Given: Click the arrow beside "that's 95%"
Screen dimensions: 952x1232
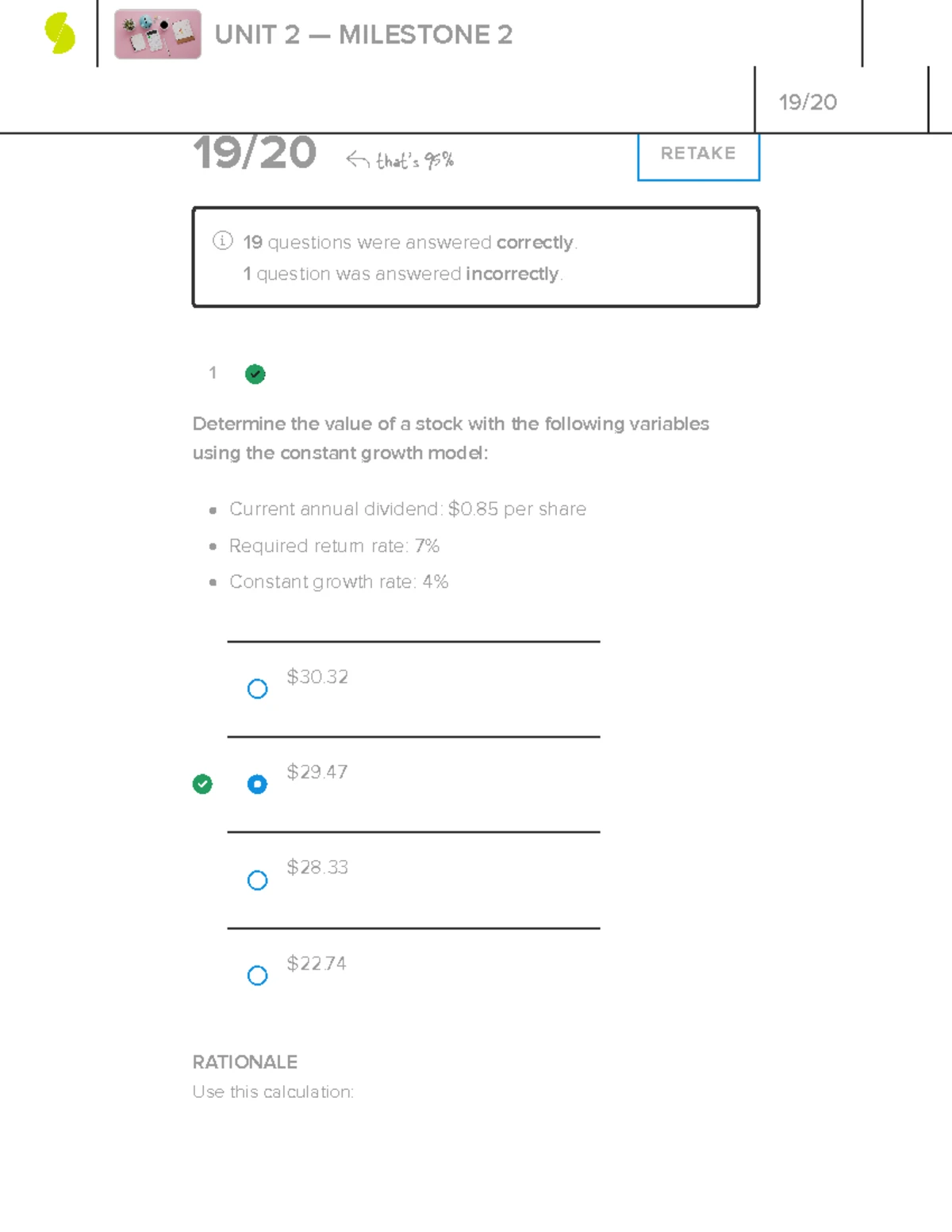Looking at the screenshot, I should (x=357, y=160).
